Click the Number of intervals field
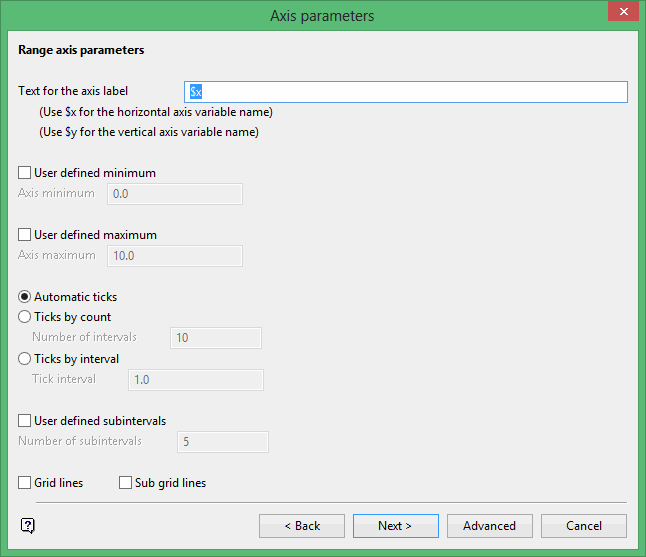This screenshot has width=646, height=557. point(216,338)
